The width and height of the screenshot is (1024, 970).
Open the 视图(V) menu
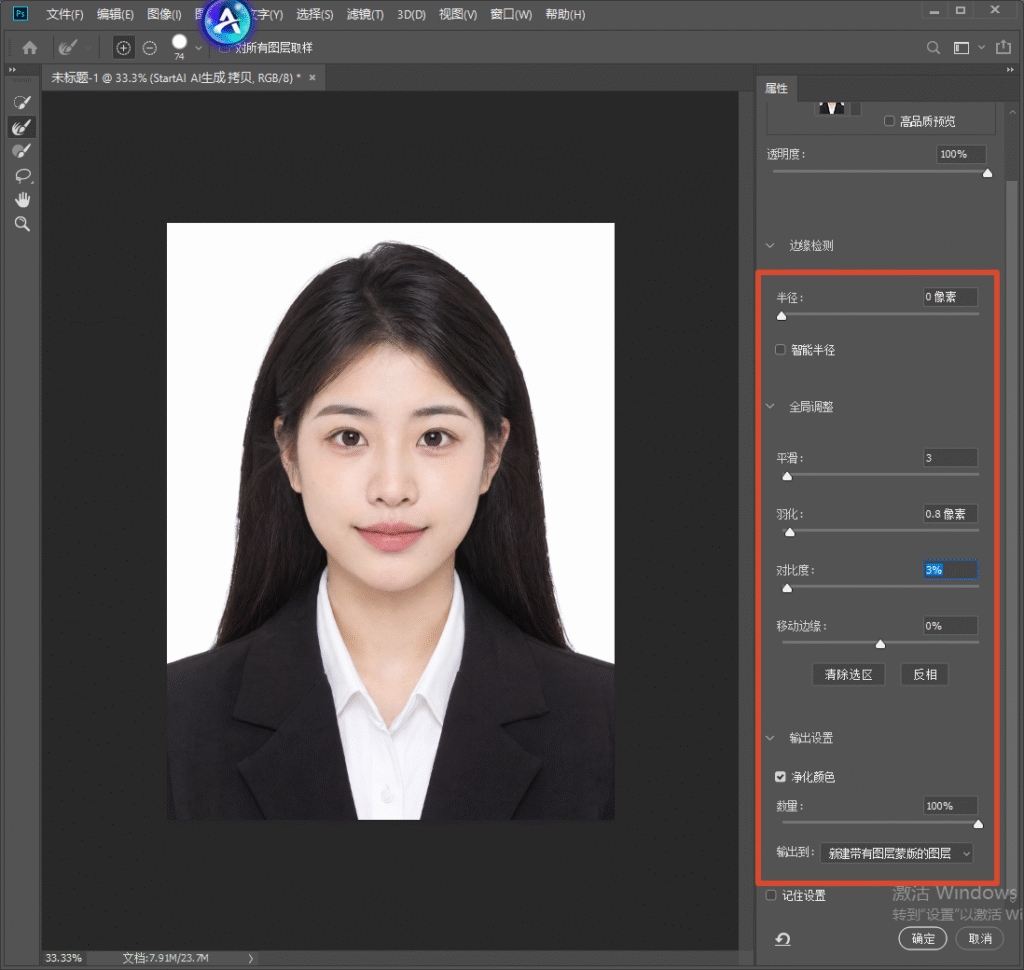(458, 14)
